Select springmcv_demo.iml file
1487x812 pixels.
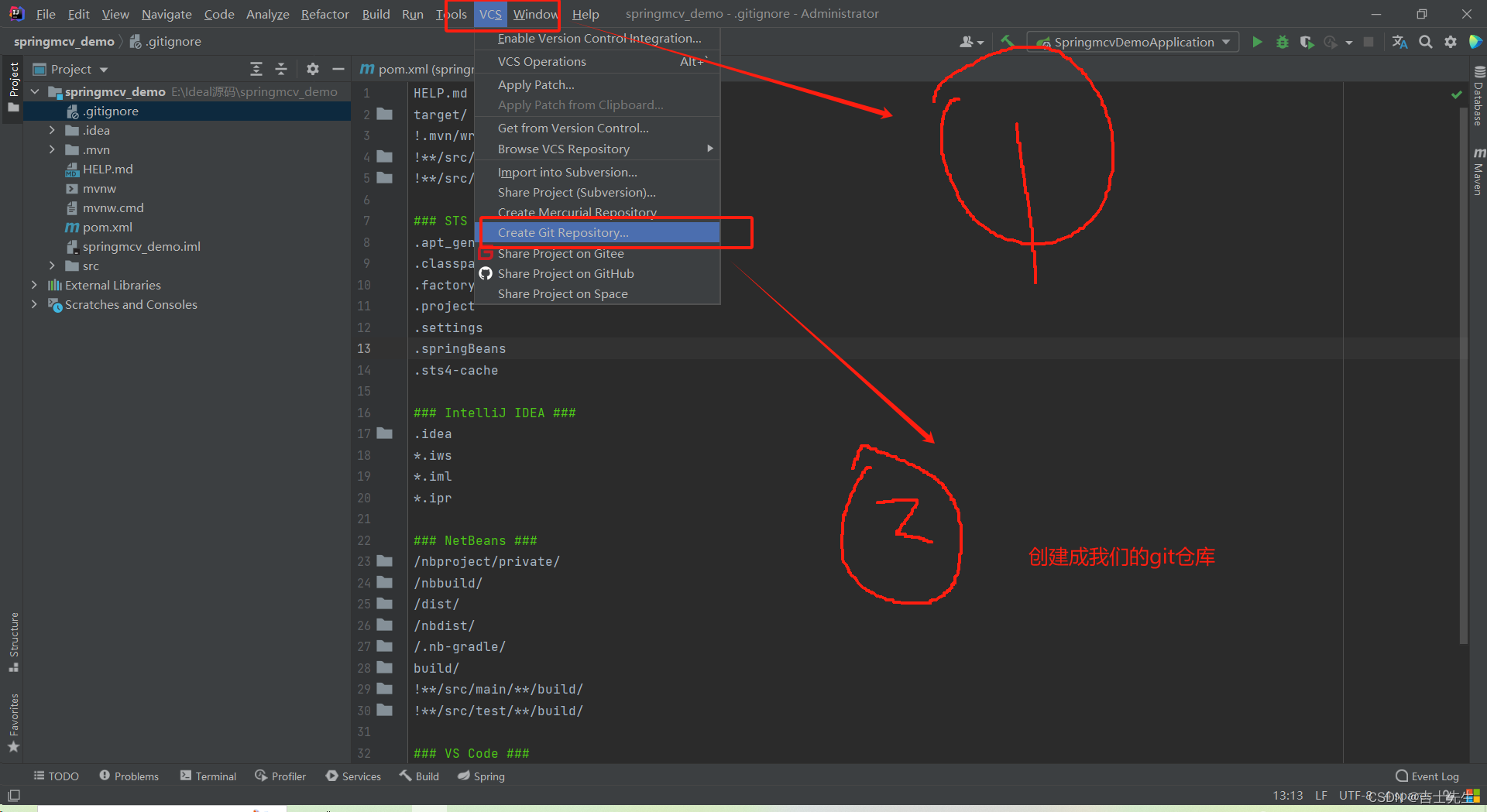click(141, 246)
